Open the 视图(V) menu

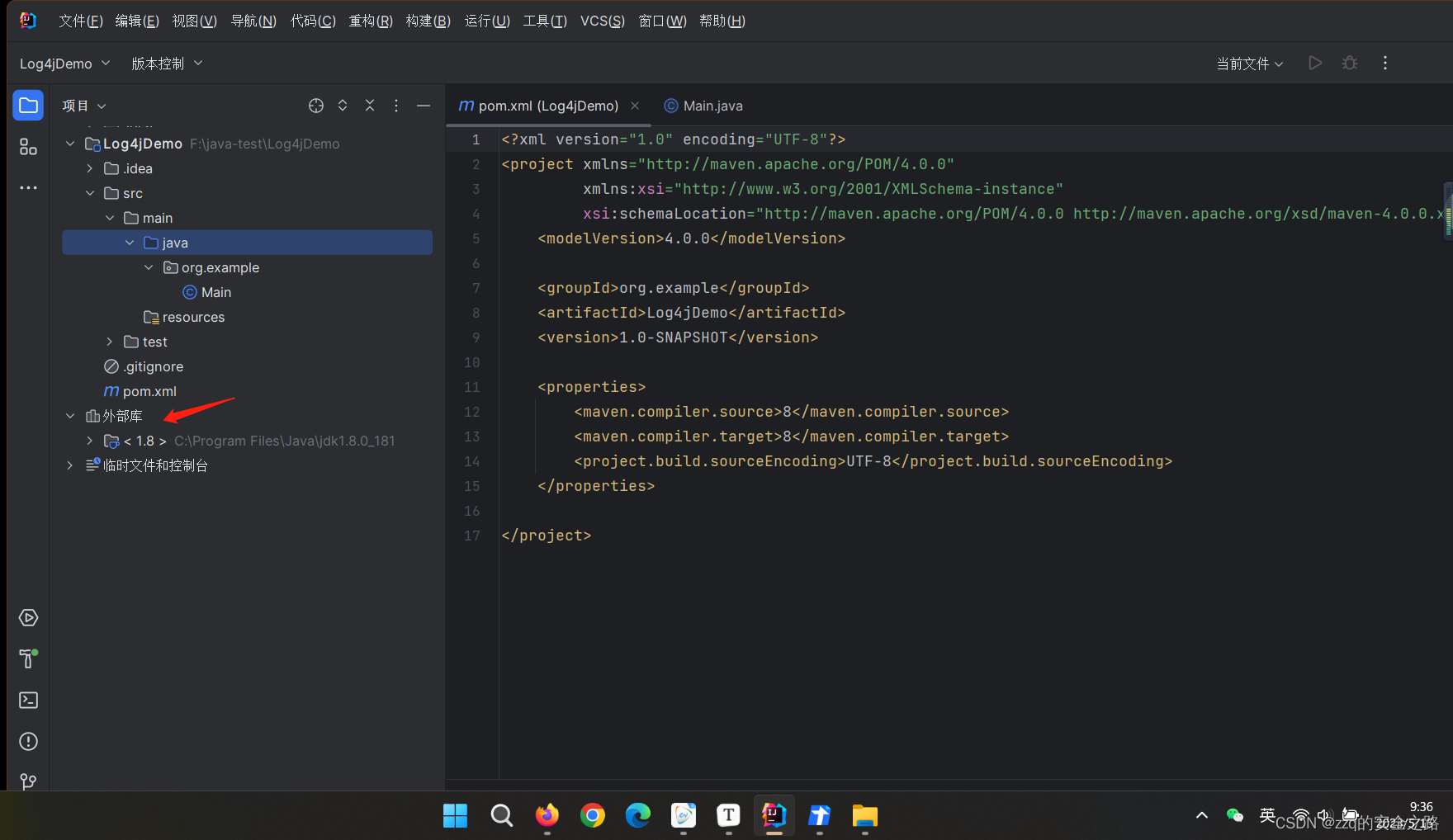point(194,21)
